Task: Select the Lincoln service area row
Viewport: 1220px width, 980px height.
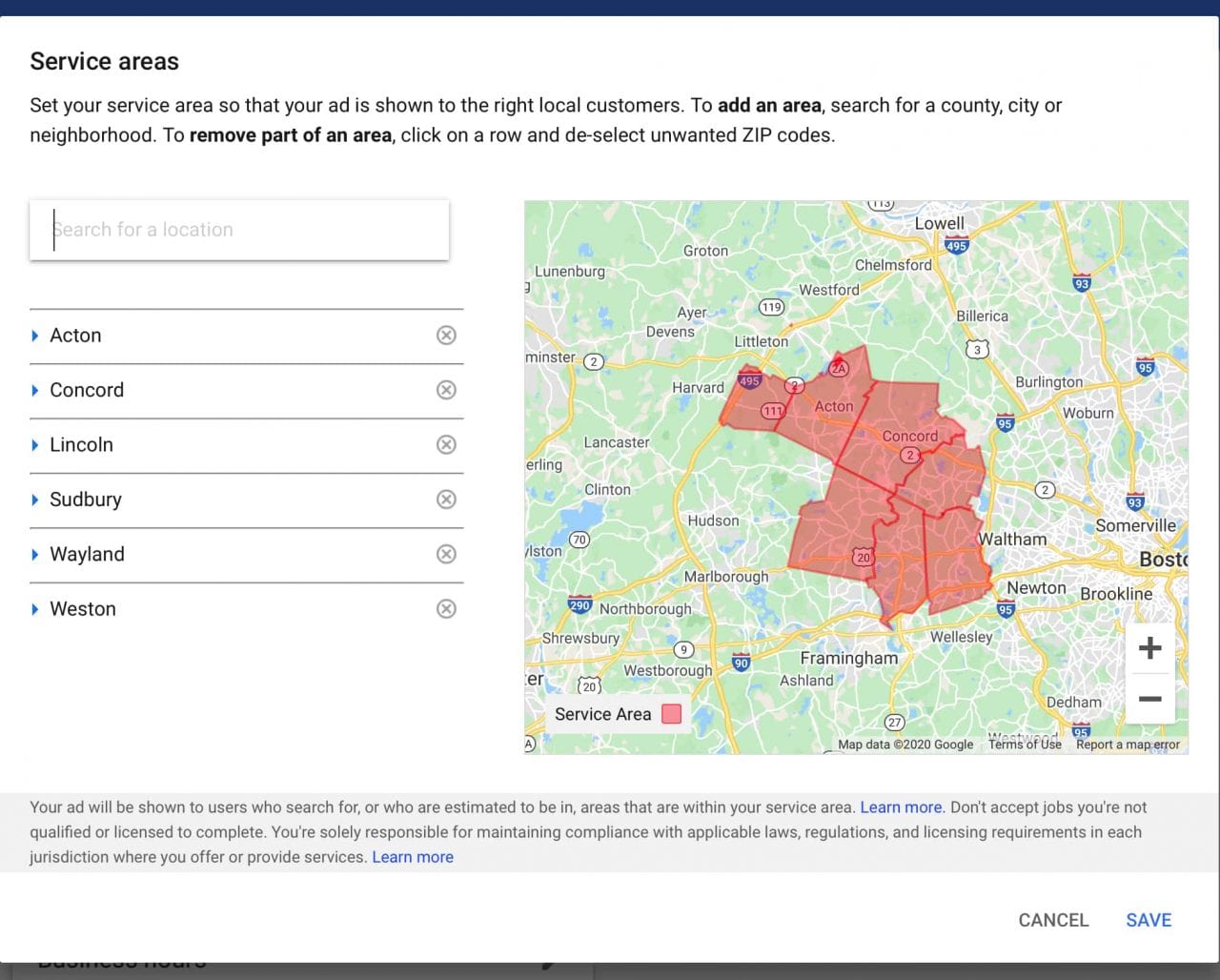Action: pos(191,444)
